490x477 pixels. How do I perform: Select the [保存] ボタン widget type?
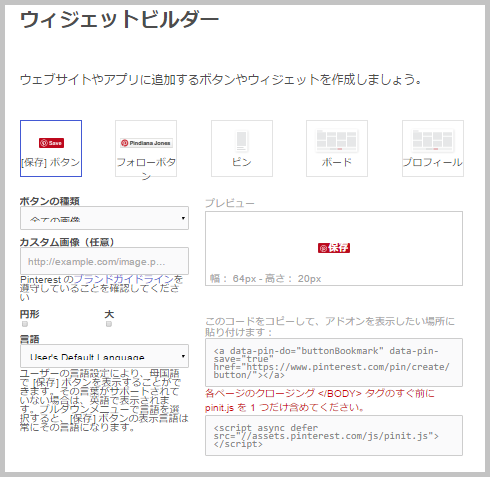pos(51,148)
